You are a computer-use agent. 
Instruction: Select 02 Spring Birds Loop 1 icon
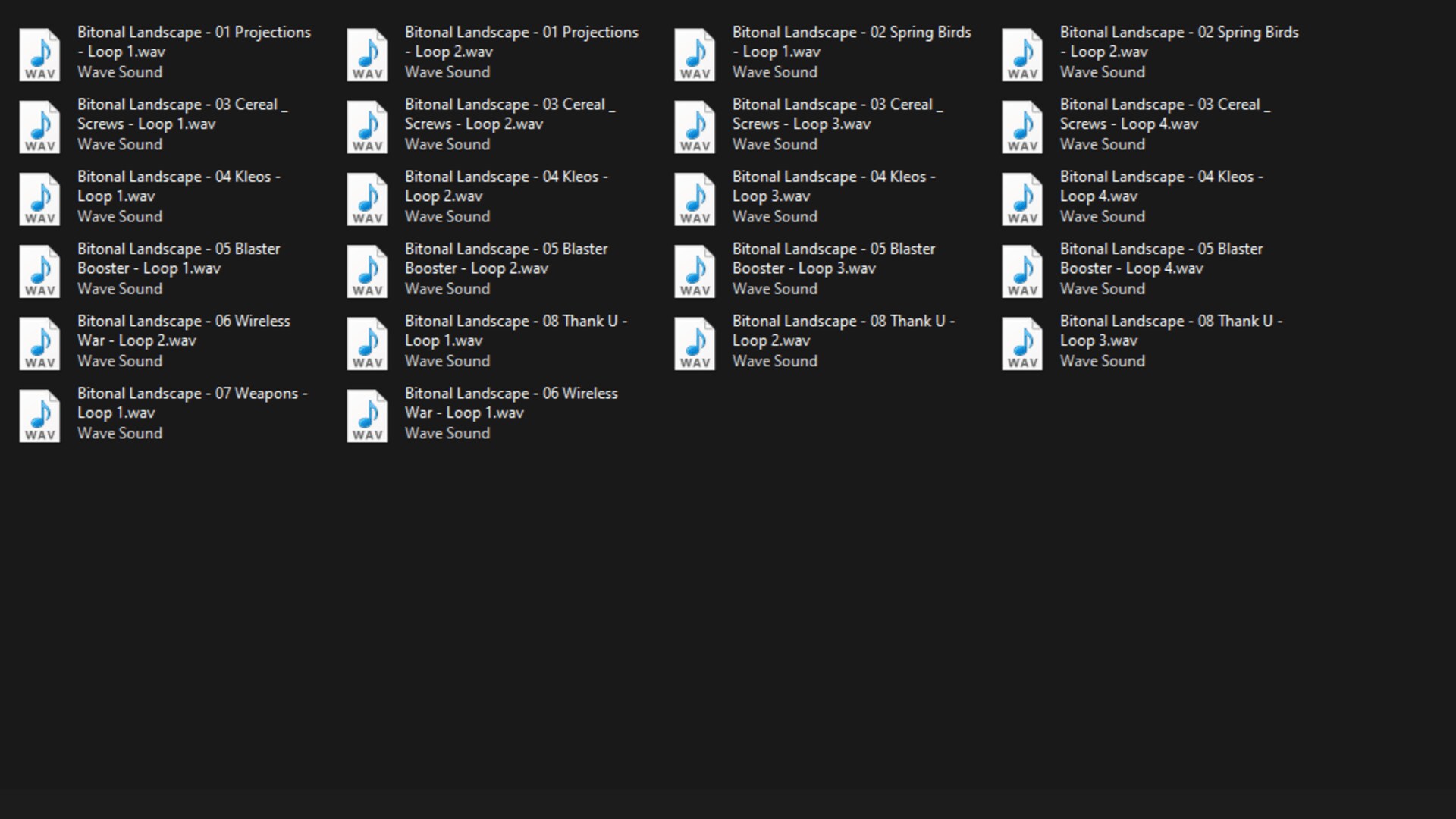pos(695,54)
